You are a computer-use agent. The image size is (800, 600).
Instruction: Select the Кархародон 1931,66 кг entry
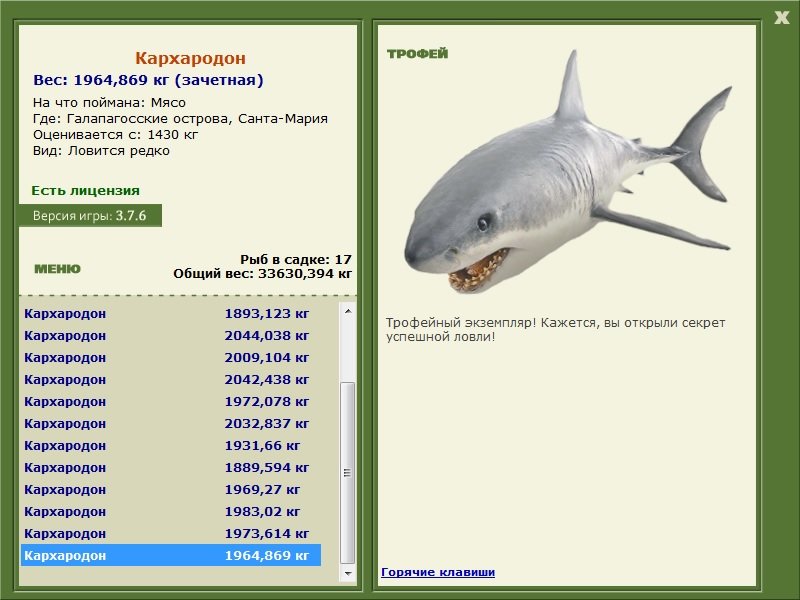(x=170, y=445)
